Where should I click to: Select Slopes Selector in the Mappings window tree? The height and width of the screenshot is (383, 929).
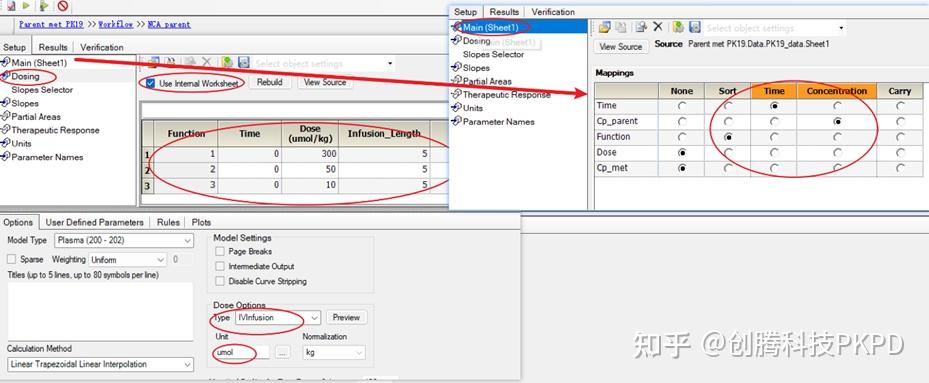pyautogui.click(x=494, y=54)
